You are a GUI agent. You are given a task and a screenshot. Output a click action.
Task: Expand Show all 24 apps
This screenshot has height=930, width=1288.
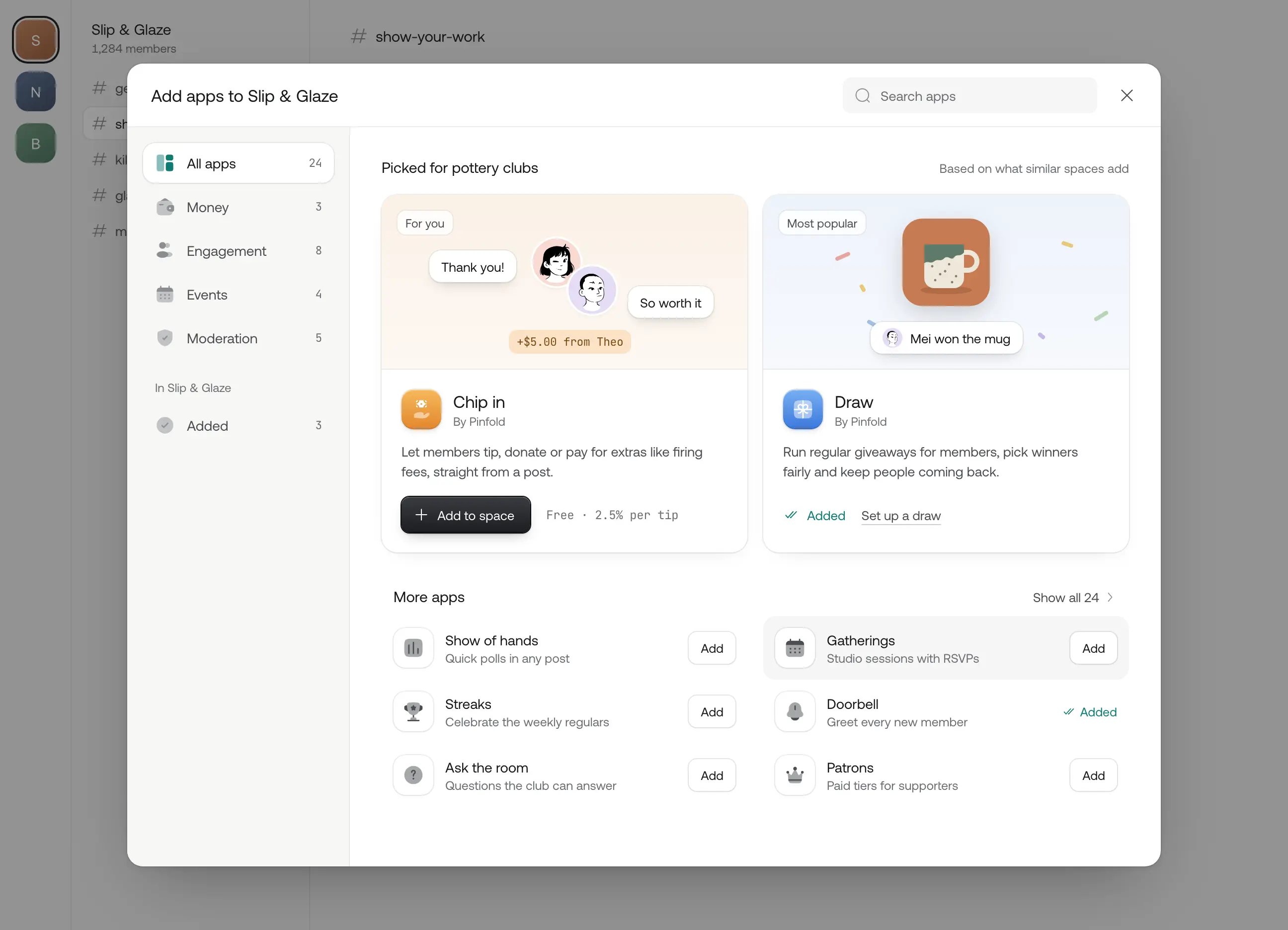tap(1072, 597)
